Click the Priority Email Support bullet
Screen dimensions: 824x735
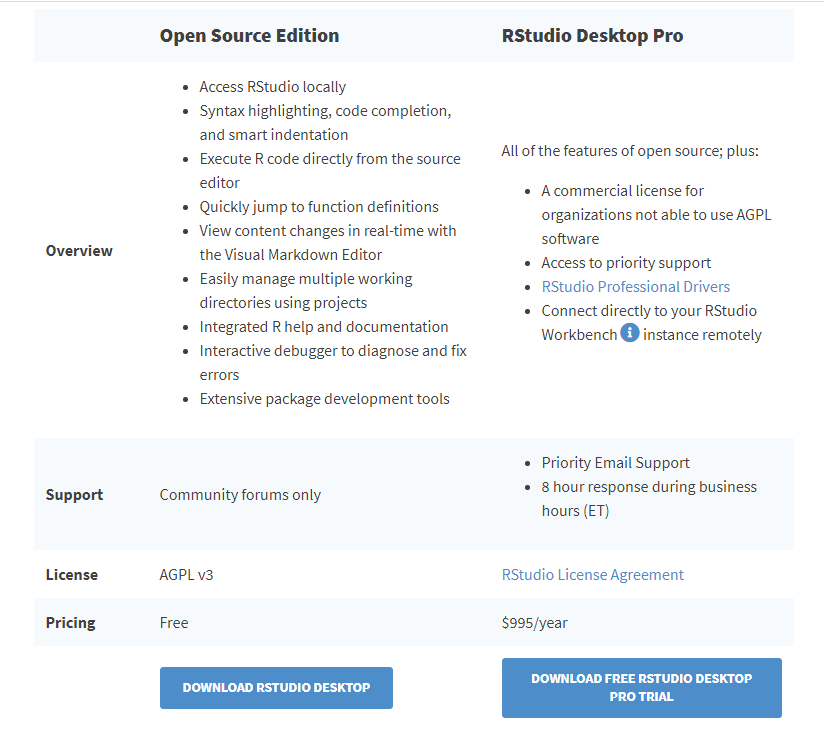point(615,463)
